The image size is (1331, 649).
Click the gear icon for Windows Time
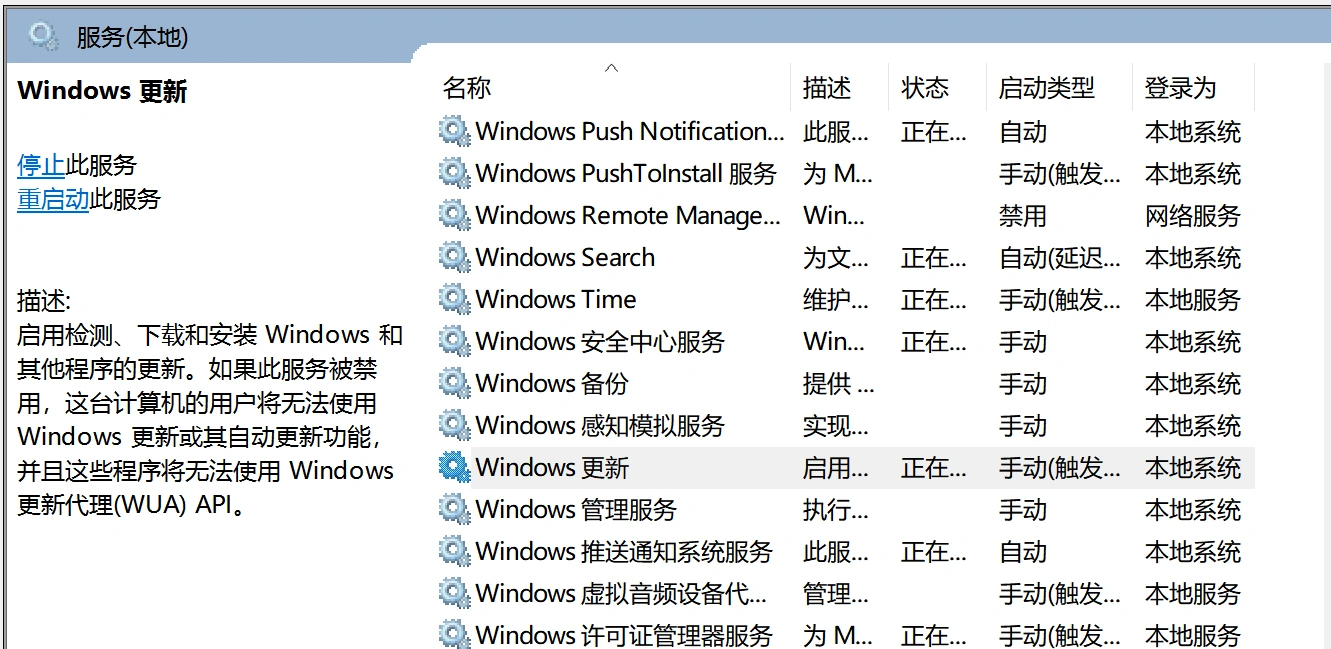[454, 299]
